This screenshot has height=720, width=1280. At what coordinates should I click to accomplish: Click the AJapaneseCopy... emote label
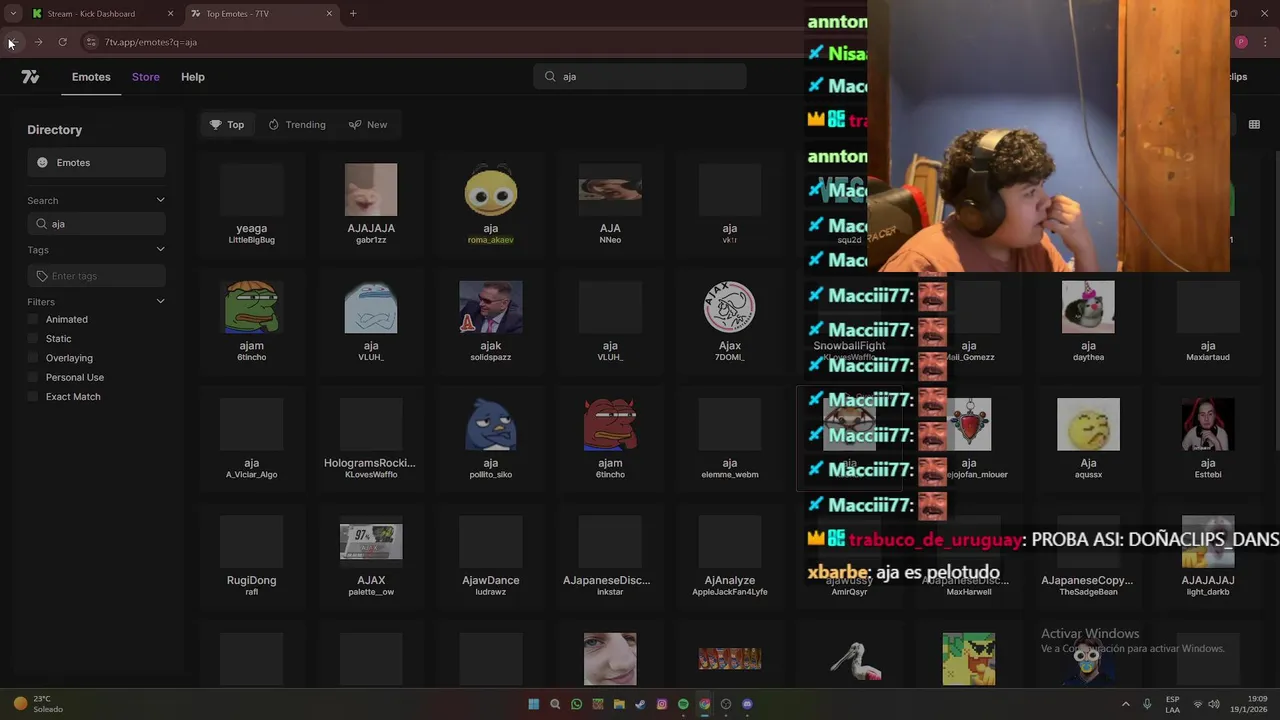click(1087, 580)
